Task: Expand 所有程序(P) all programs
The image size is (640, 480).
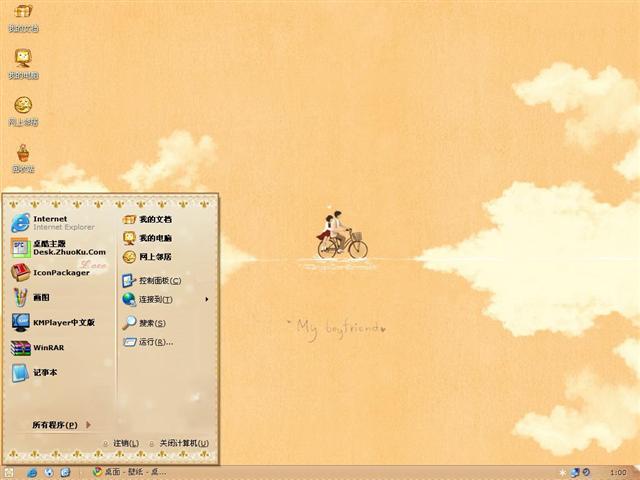Action: pyautogui.click(x=61, y=425)
